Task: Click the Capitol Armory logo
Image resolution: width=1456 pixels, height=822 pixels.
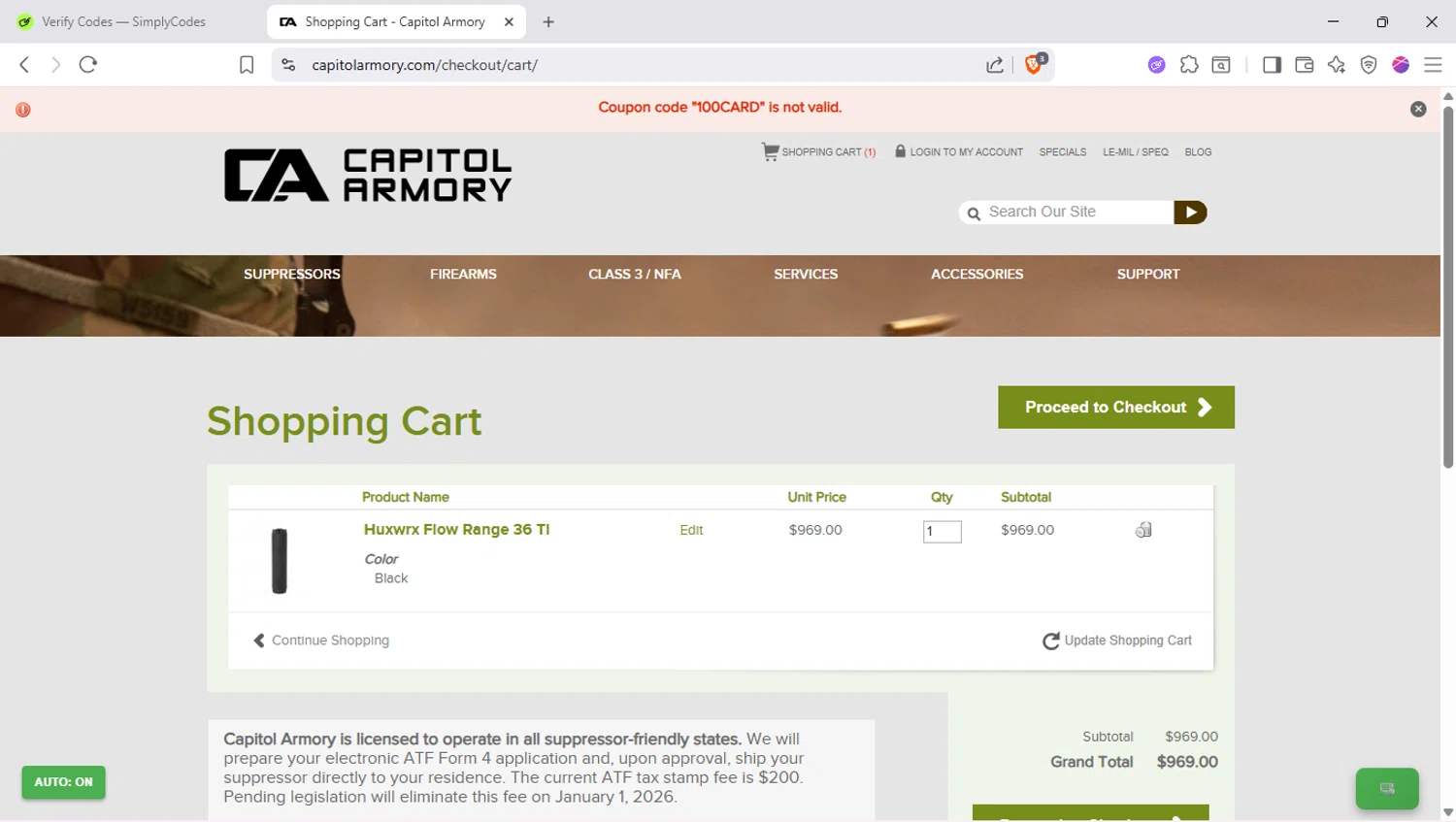Action: click(368, 175)
